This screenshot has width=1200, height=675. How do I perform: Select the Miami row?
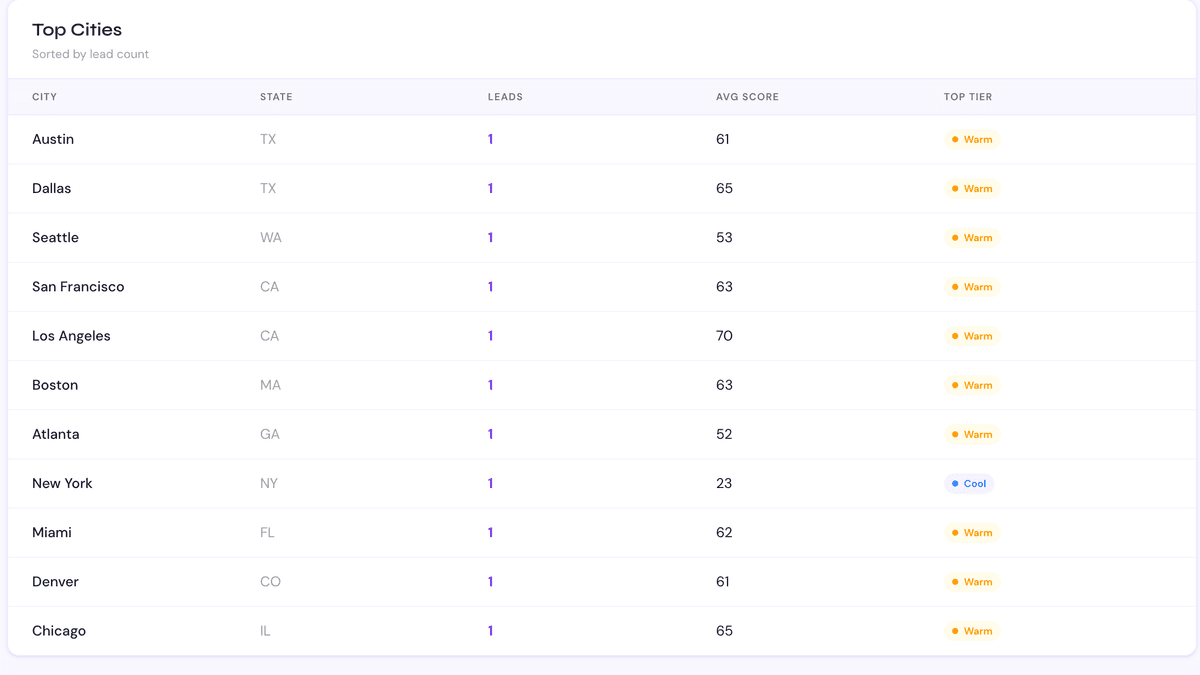point(300,532)
